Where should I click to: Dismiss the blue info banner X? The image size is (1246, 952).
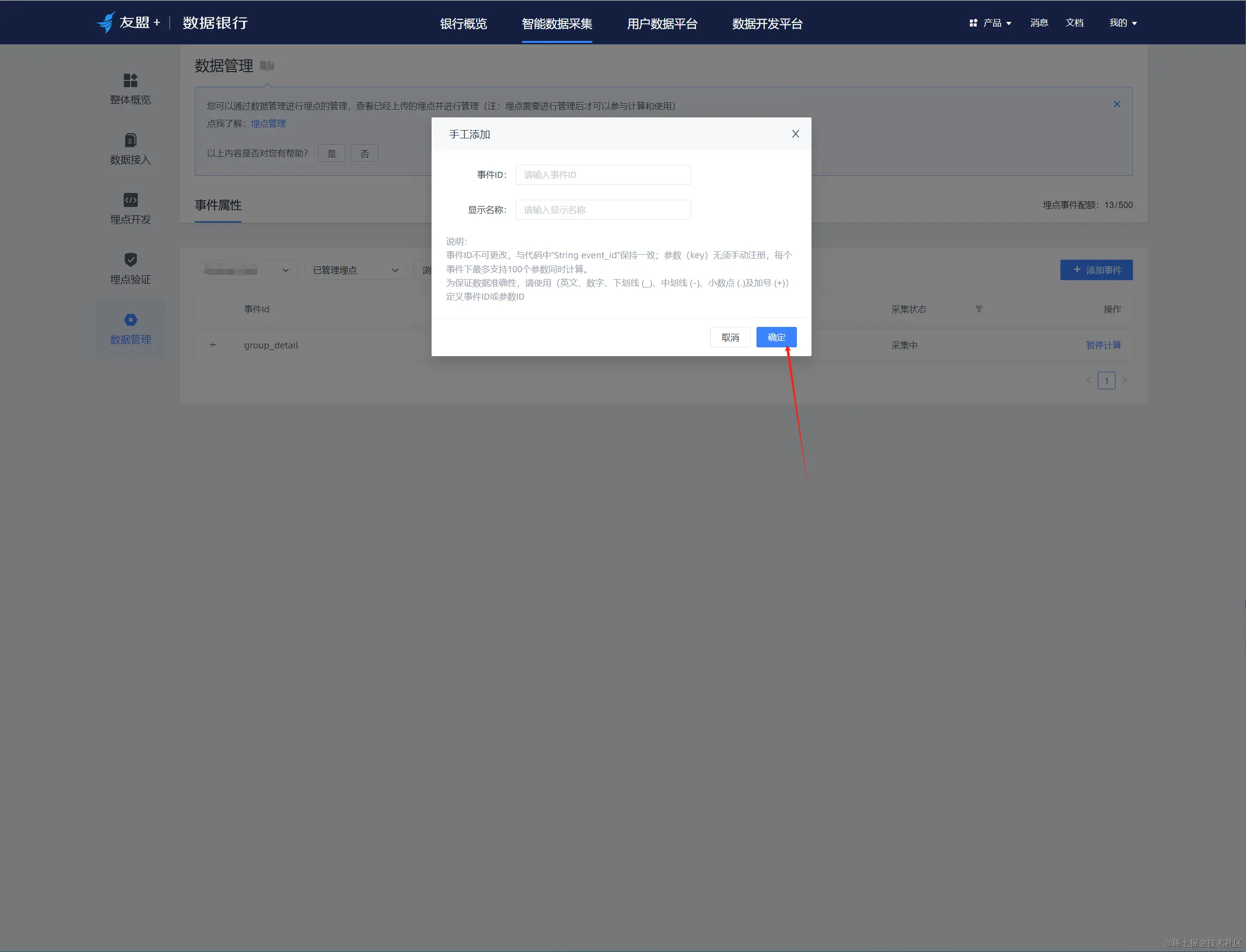[x=1116, y=104]
